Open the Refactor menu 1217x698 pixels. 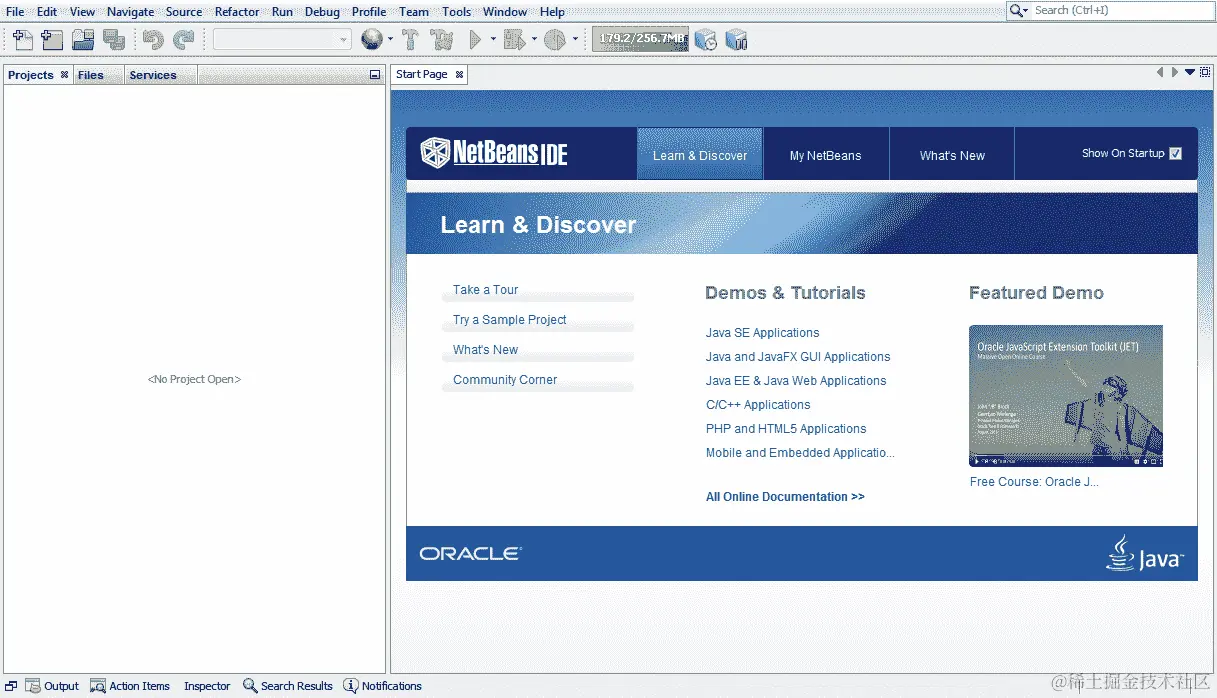click(x=237, y=12)
